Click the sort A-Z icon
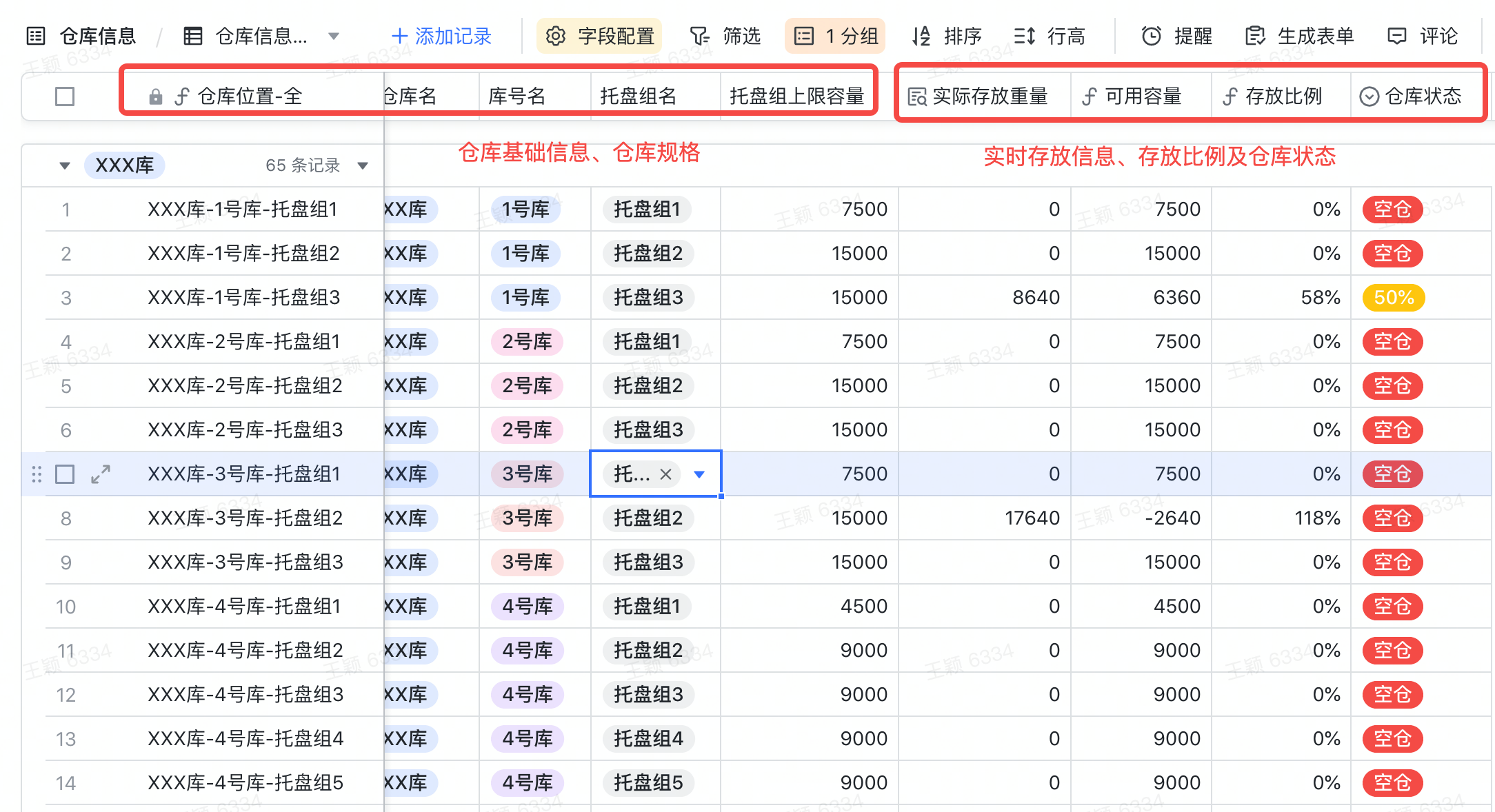 [x=921, y=36]
